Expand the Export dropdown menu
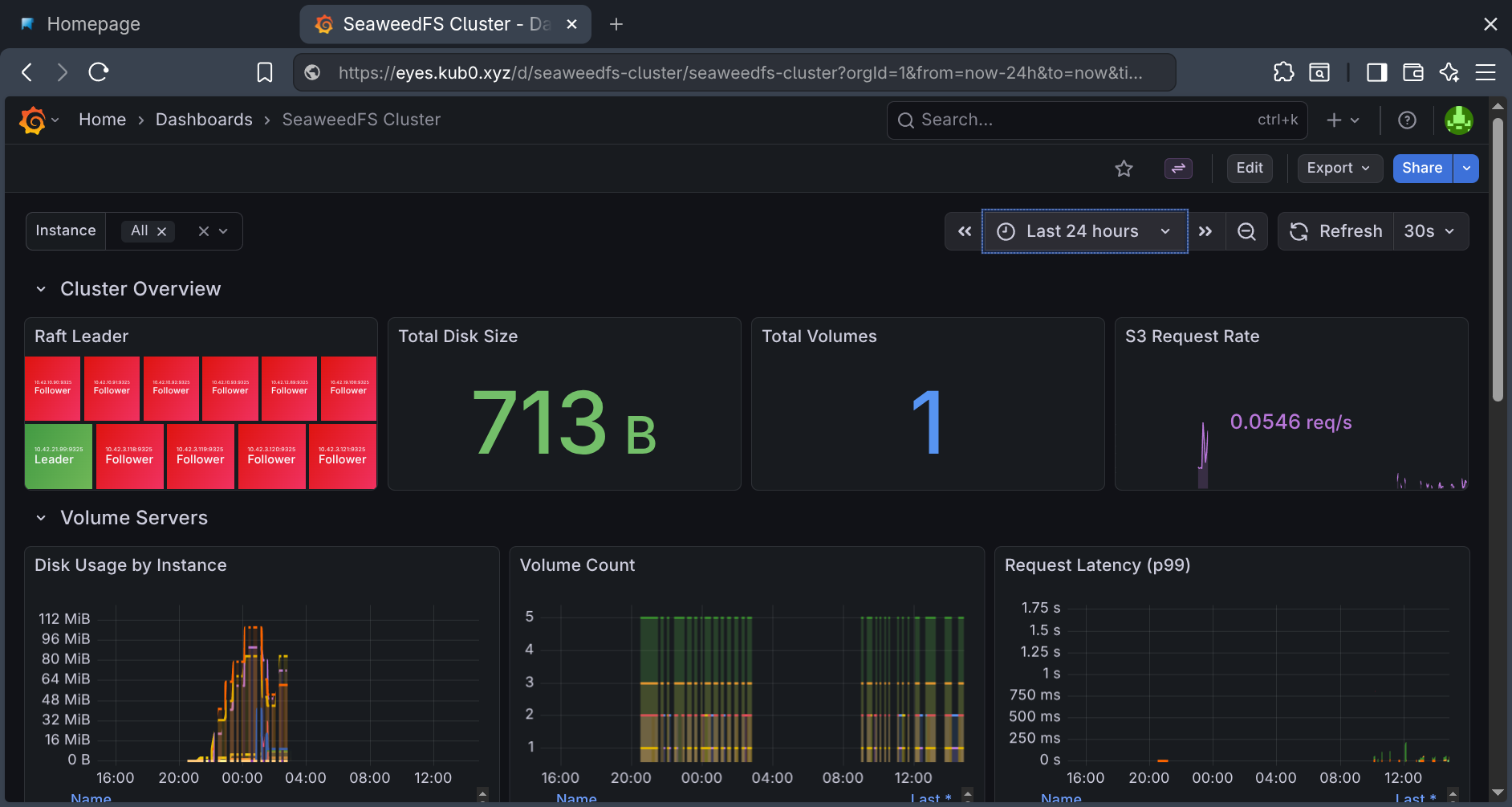 (1339, 169)
